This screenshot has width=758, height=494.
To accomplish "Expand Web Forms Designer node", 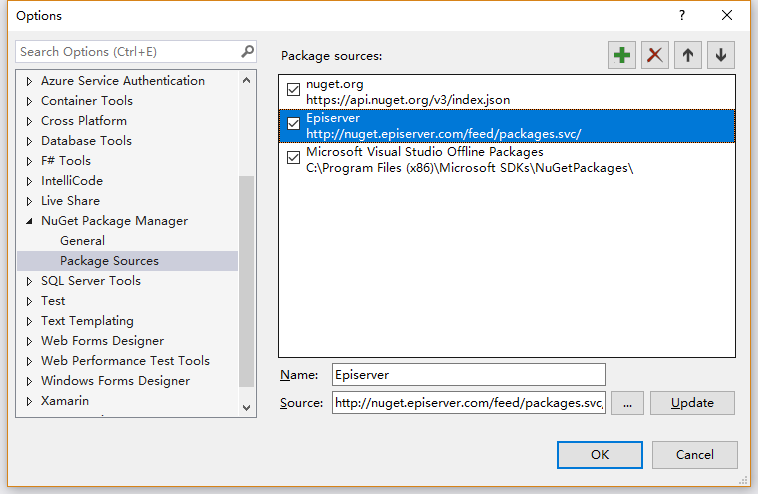I will tap(29, 341).
